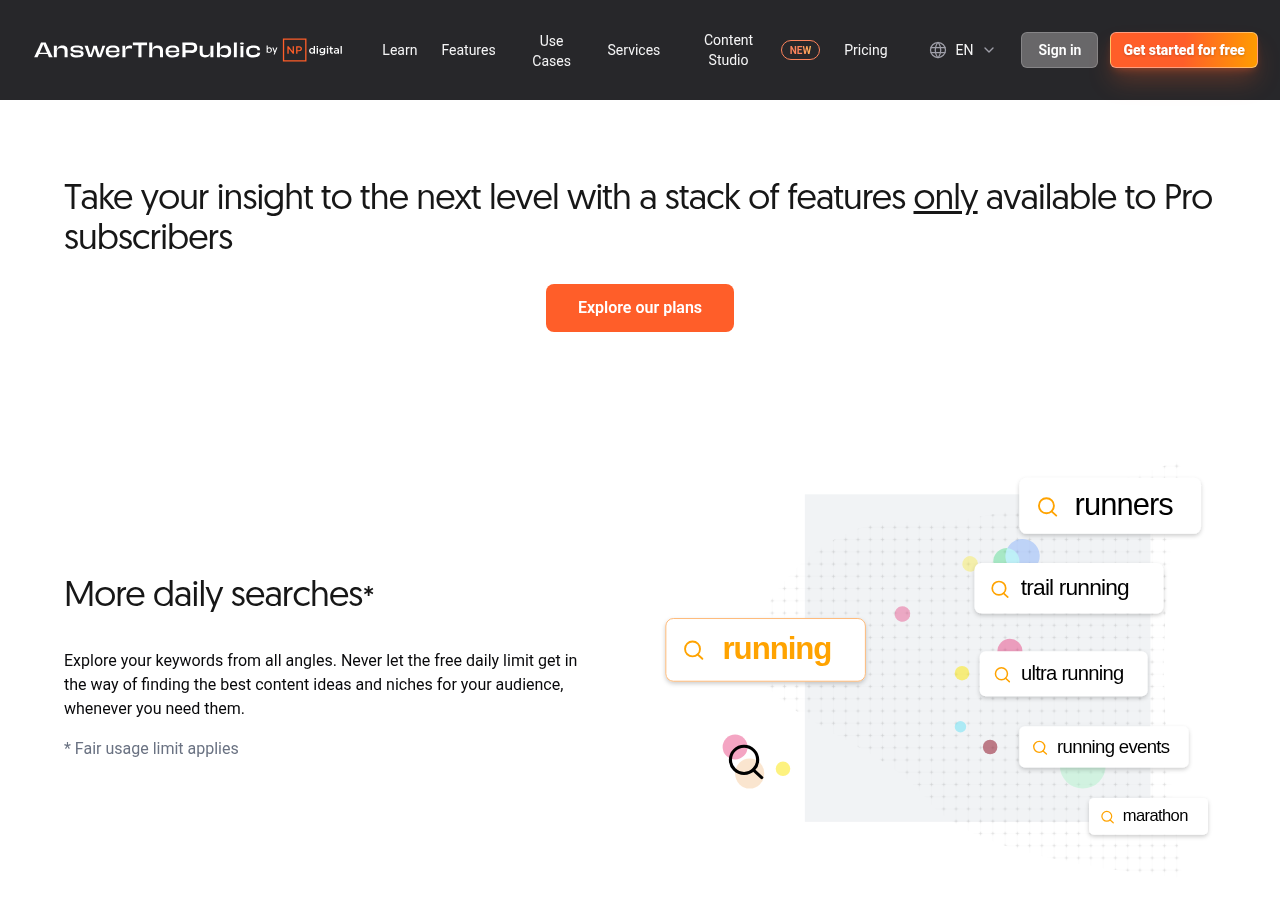Image resolution: width=1280 pixels, height=900 pixels.
Task: Click the search icon beside 'marathon'
Action: click(x=1107, y=817)
